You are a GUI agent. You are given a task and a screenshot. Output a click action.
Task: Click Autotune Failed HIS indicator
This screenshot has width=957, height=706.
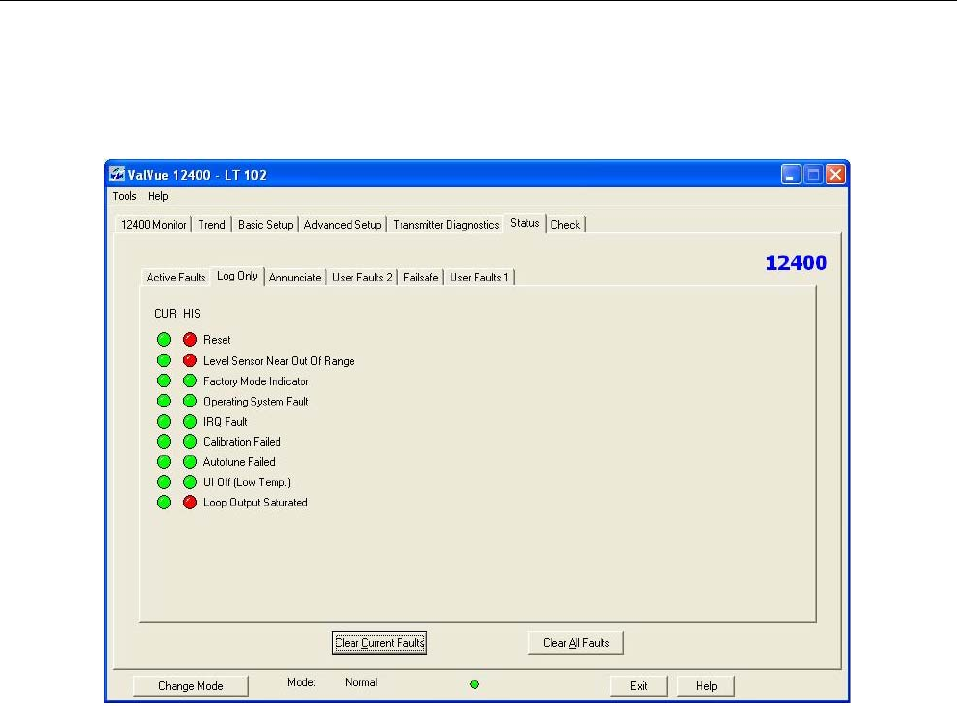[190, 461]
